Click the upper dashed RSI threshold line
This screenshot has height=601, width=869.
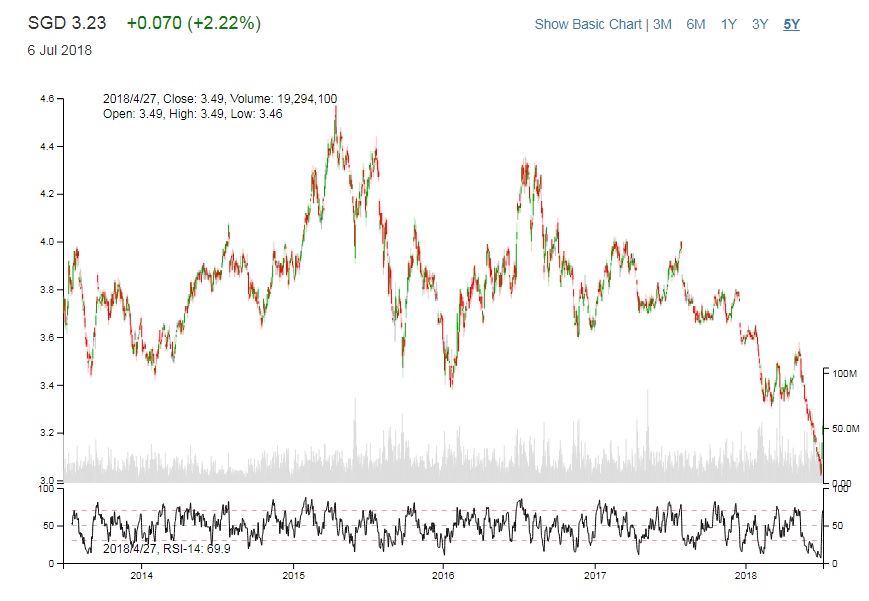pos(450,508)
